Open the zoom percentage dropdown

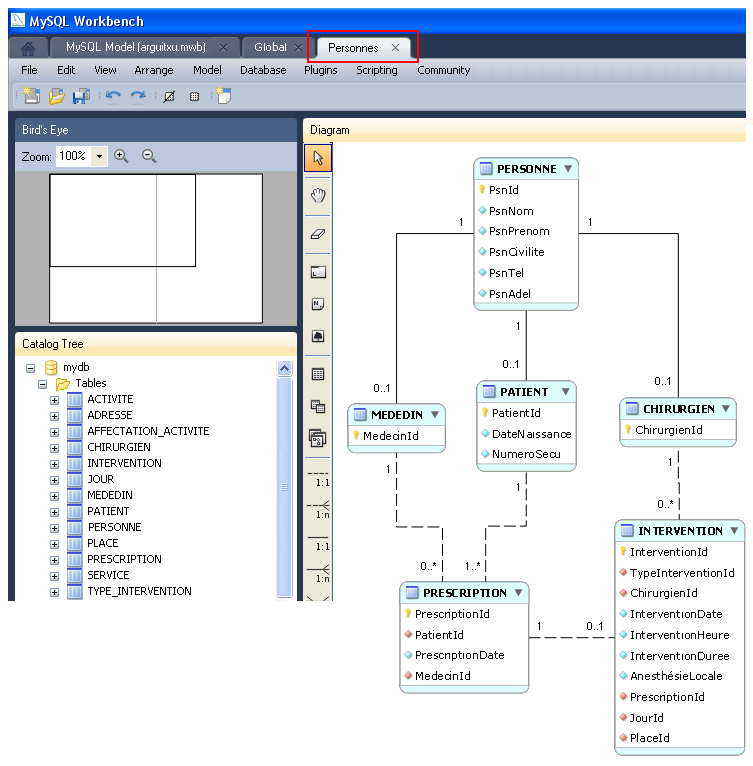(x=99, y=156)
